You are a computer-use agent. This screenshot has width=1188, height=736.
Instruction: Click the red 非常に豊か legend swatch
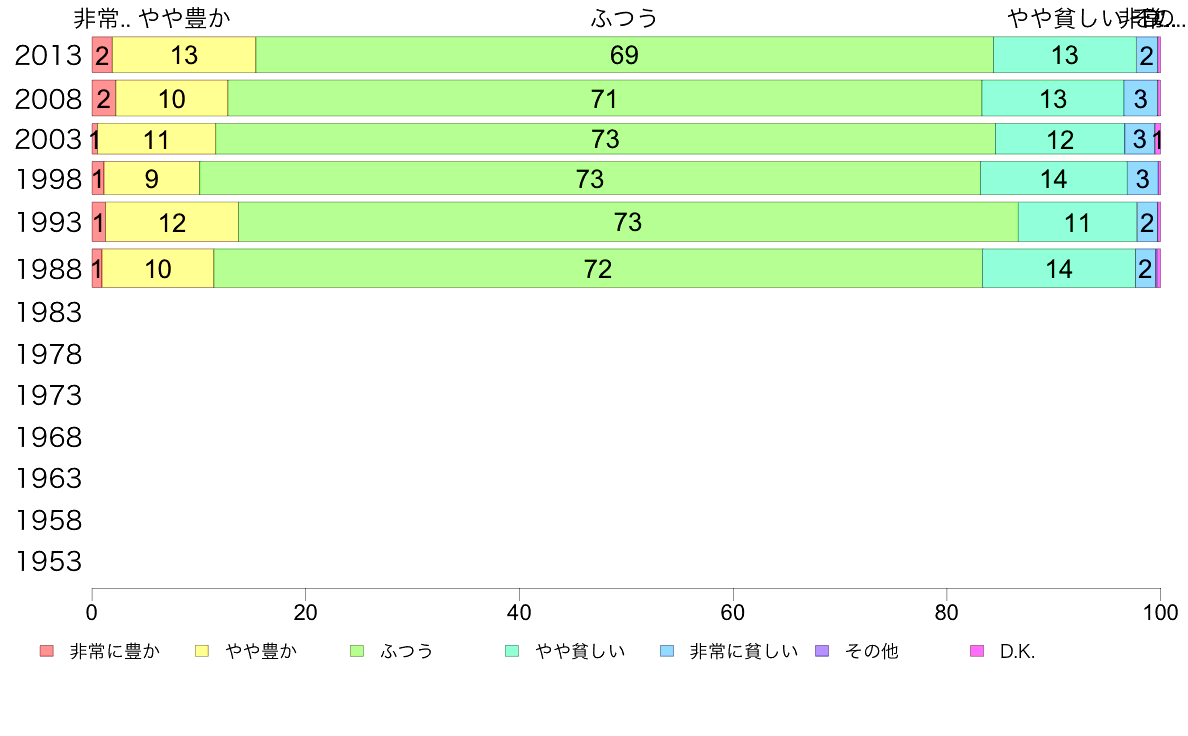point(47,651)
